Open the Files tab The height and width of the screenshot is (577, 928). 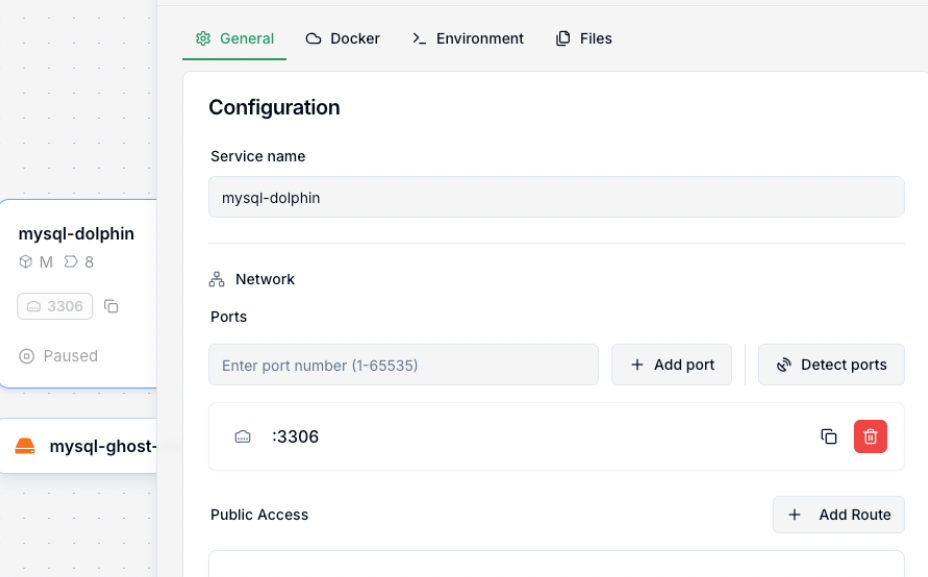click(584, 38)
